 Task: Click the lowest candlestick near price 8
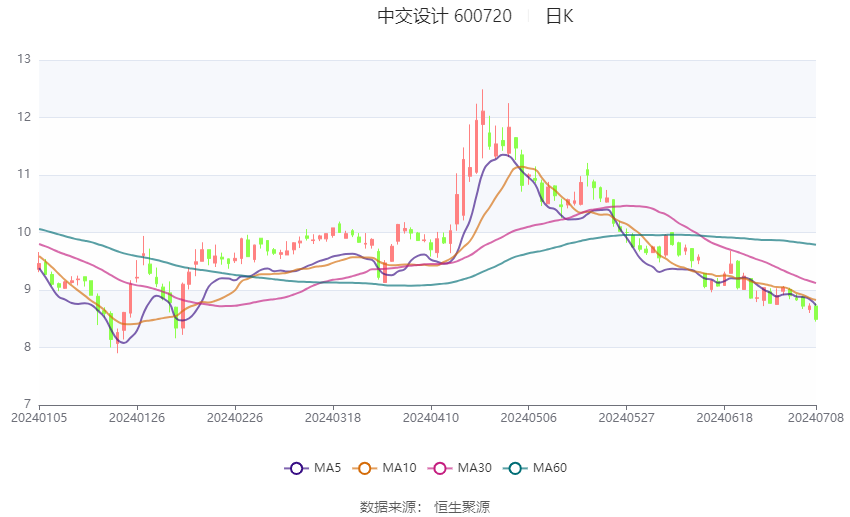click(x=117, y=340)
